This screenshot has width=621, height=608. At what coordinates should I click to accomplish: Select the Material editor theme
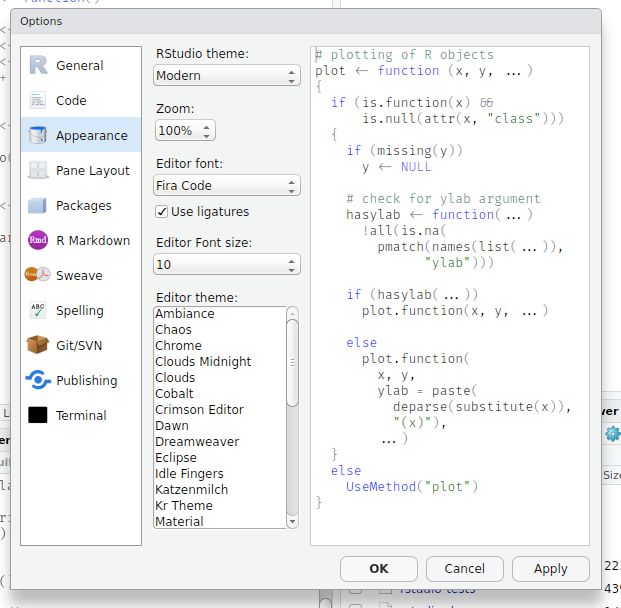tap(220, 521)
